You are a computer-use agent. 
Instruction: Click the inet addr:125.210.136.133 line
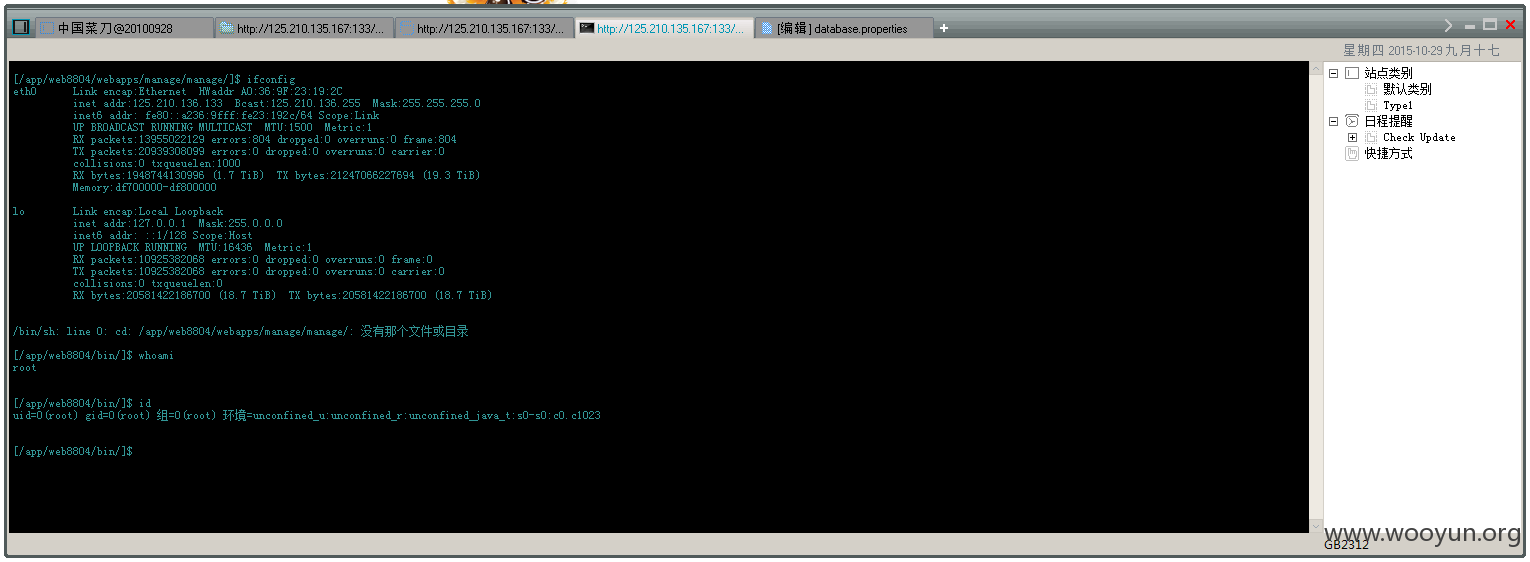click(276, 103)
